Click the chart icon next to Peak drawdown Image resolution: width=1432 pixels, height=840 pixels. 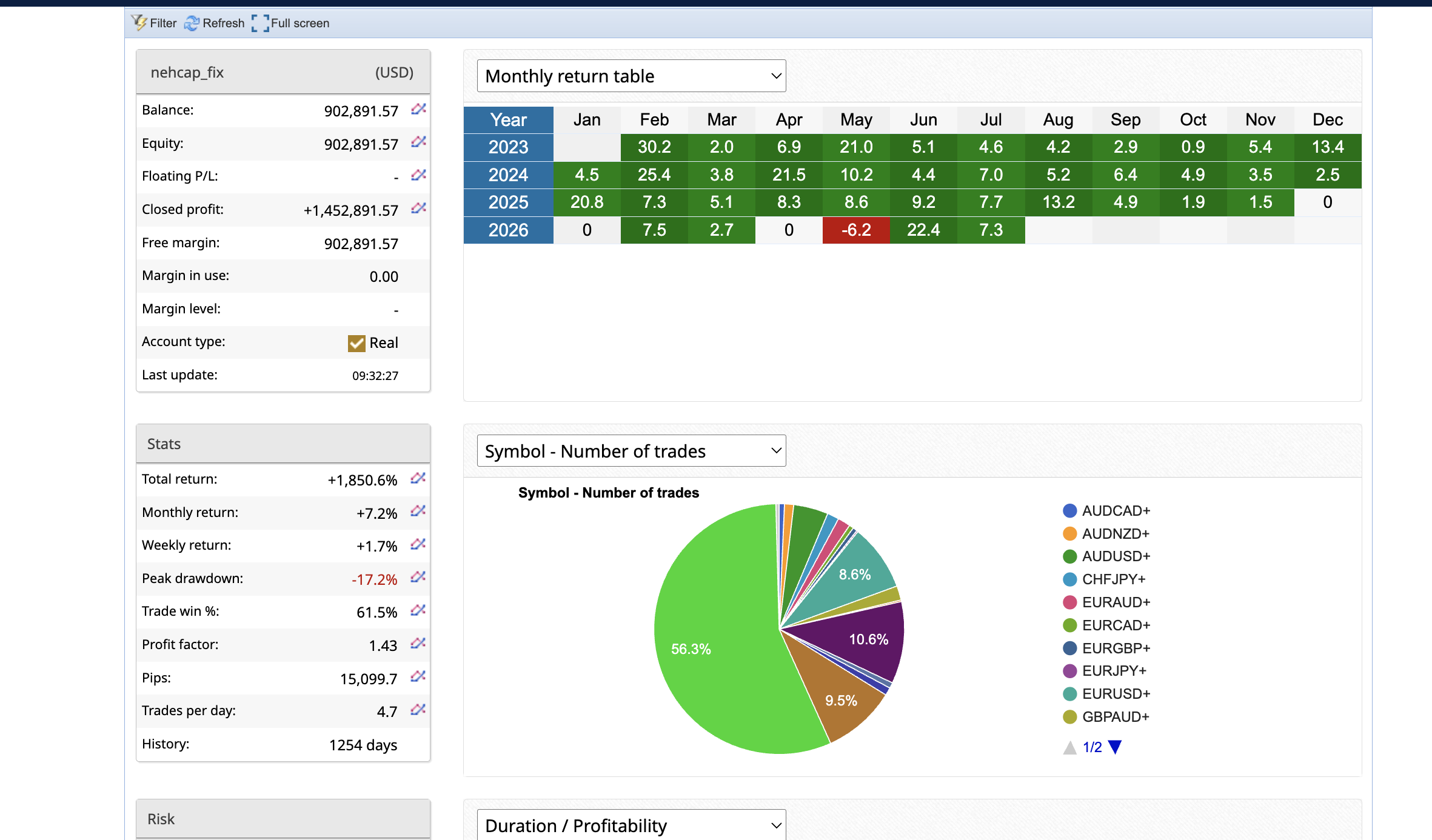[x=418, y=577]
